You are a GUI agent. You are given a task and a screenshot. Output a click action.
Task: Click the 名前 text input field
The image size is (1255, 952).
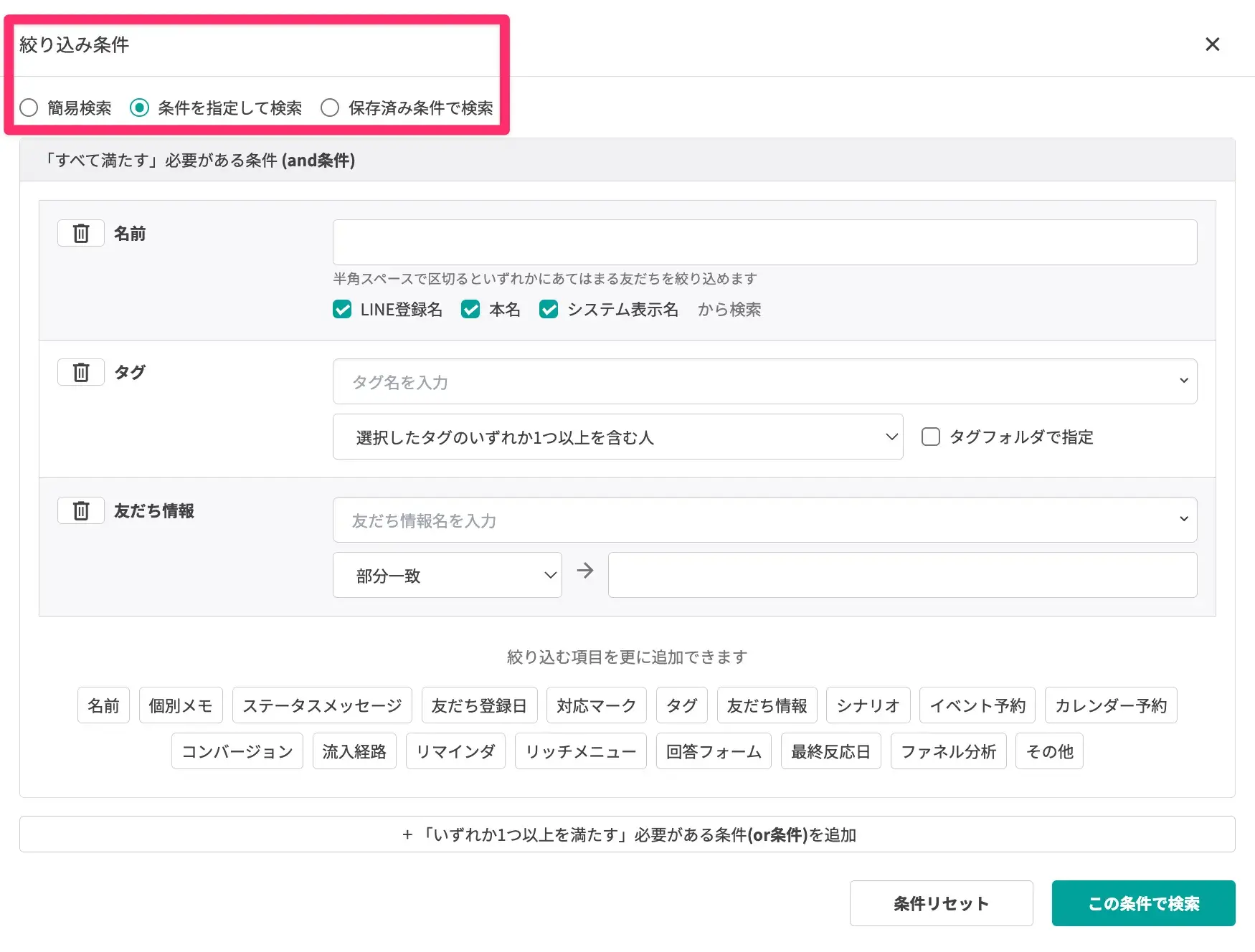pos(764,242)
